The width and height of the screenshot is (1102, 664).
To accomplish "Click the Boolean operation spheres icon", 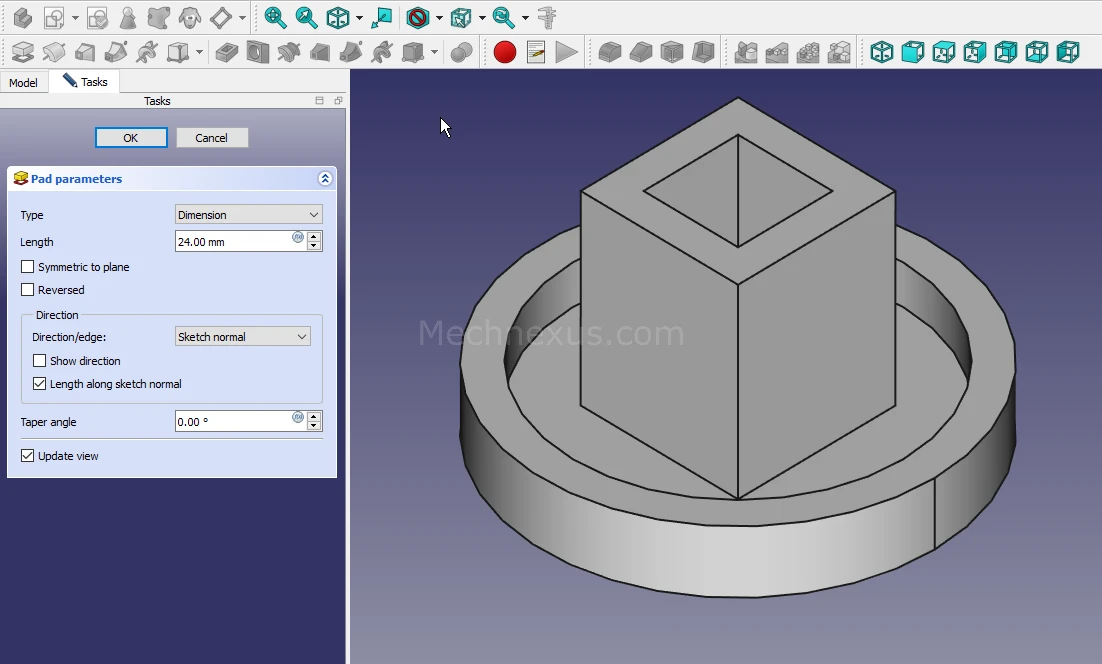I will [x=461, y=52].
